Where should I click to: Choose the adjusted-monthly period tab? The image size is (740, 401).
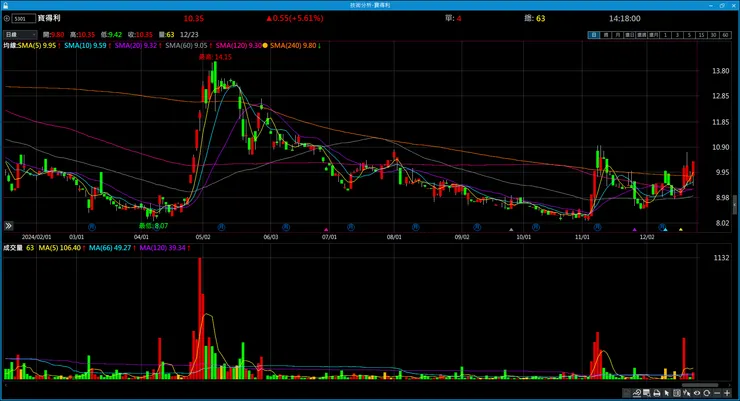click(653, 35)
